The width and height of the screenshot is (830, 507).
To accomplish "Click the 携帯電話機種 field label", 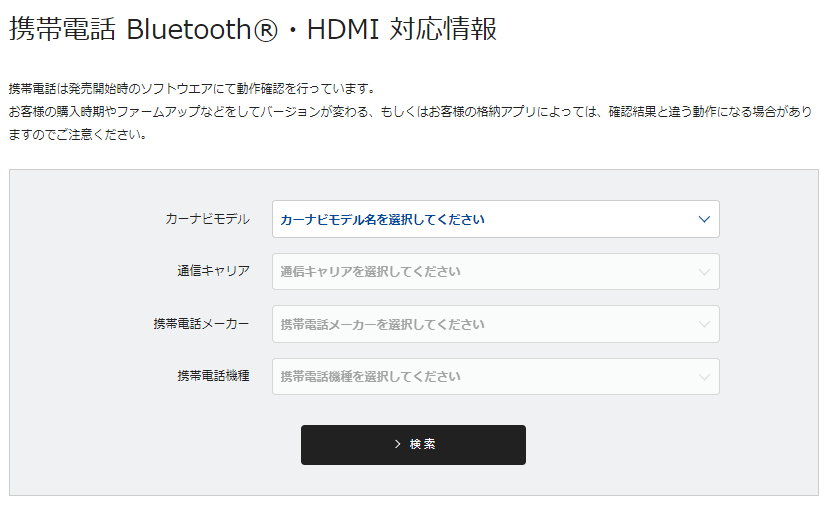I will [x=213, y=377].
